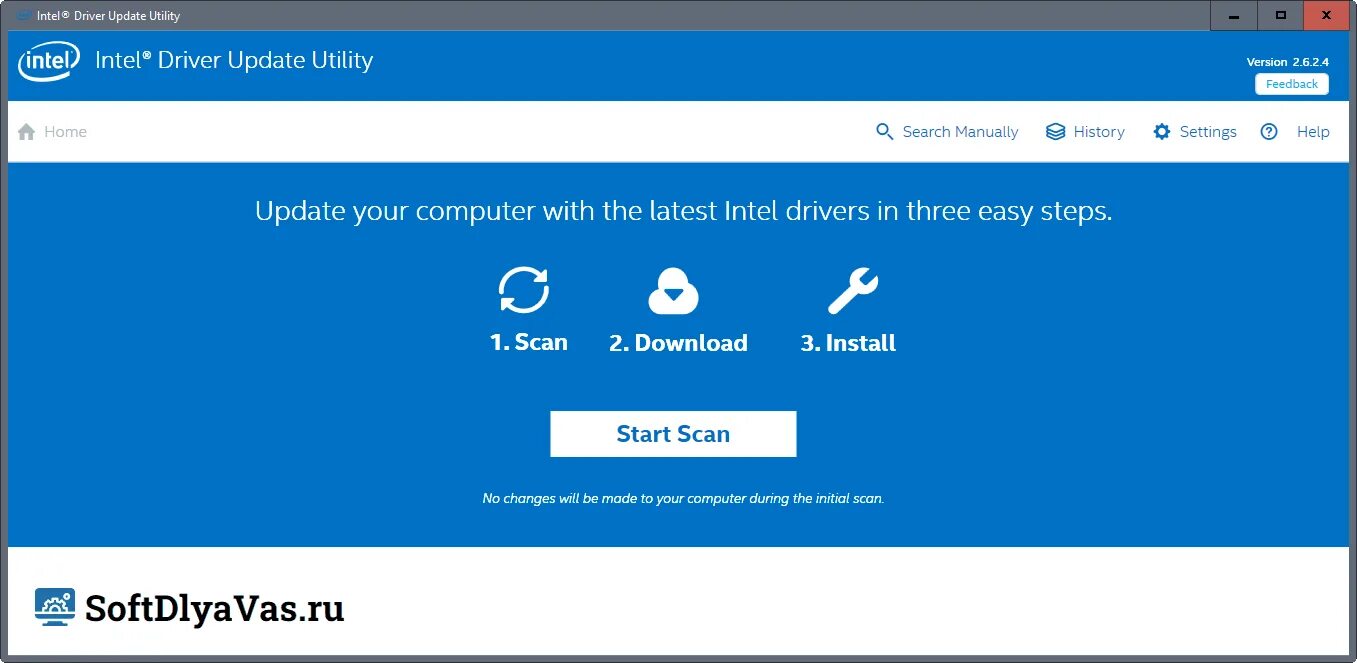Send Feedback via the Feedback button
1357x663 pixels.
click(x=1292, y=84)
